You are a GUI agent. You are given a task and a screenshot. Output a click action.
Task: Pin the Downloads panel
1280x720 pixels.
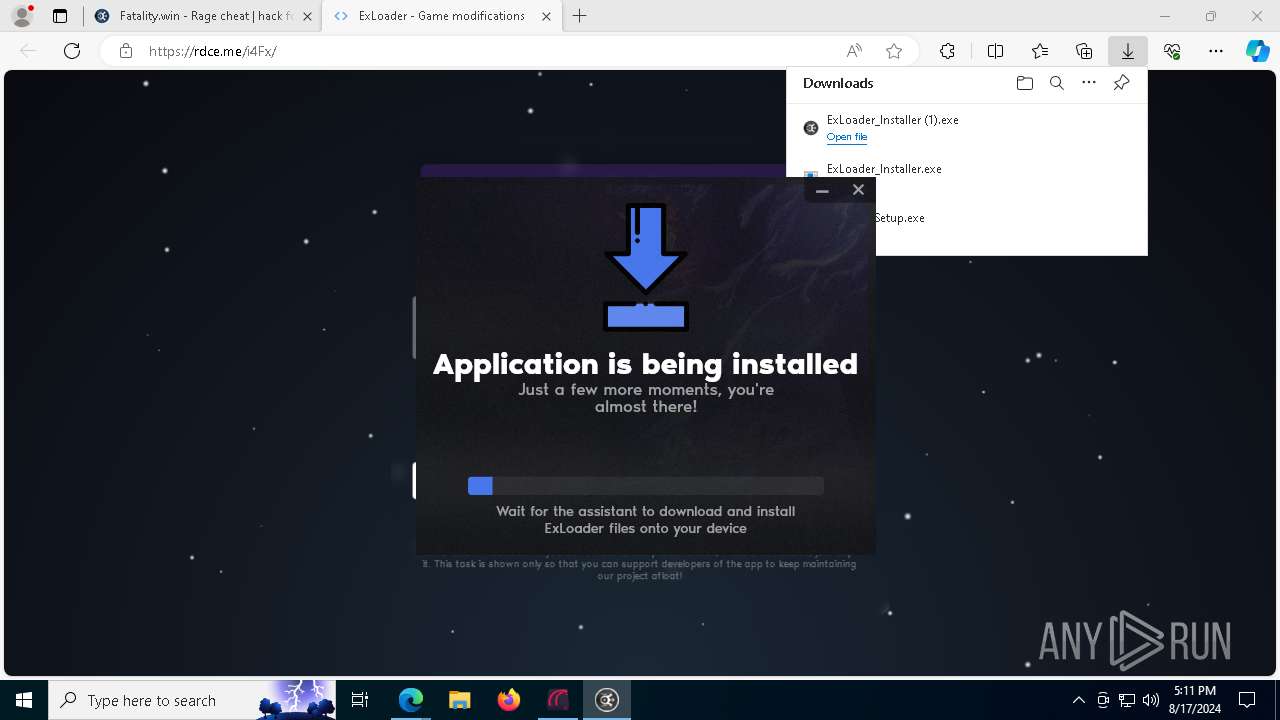click(1121, 83)
